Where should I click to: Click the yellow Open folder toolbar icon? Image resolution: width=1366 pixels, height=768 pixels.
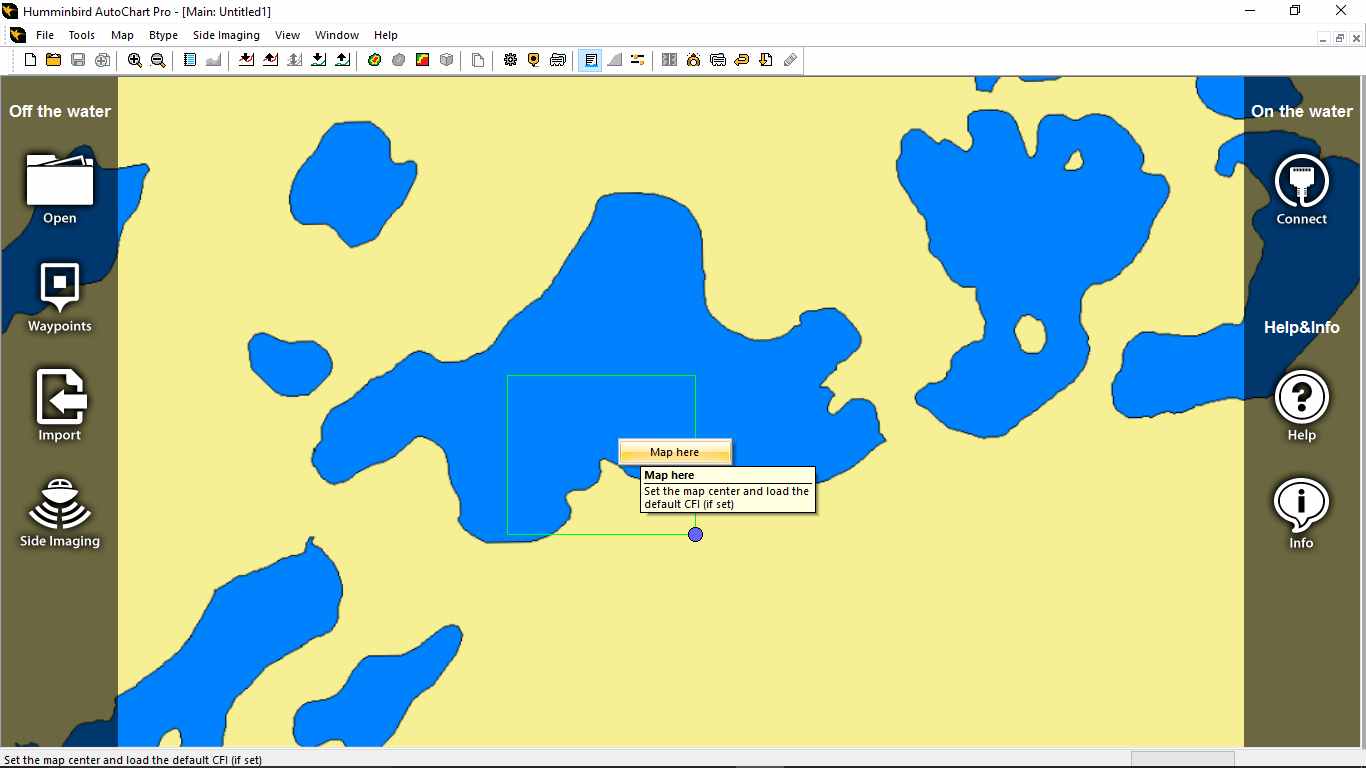click(54, 60)
